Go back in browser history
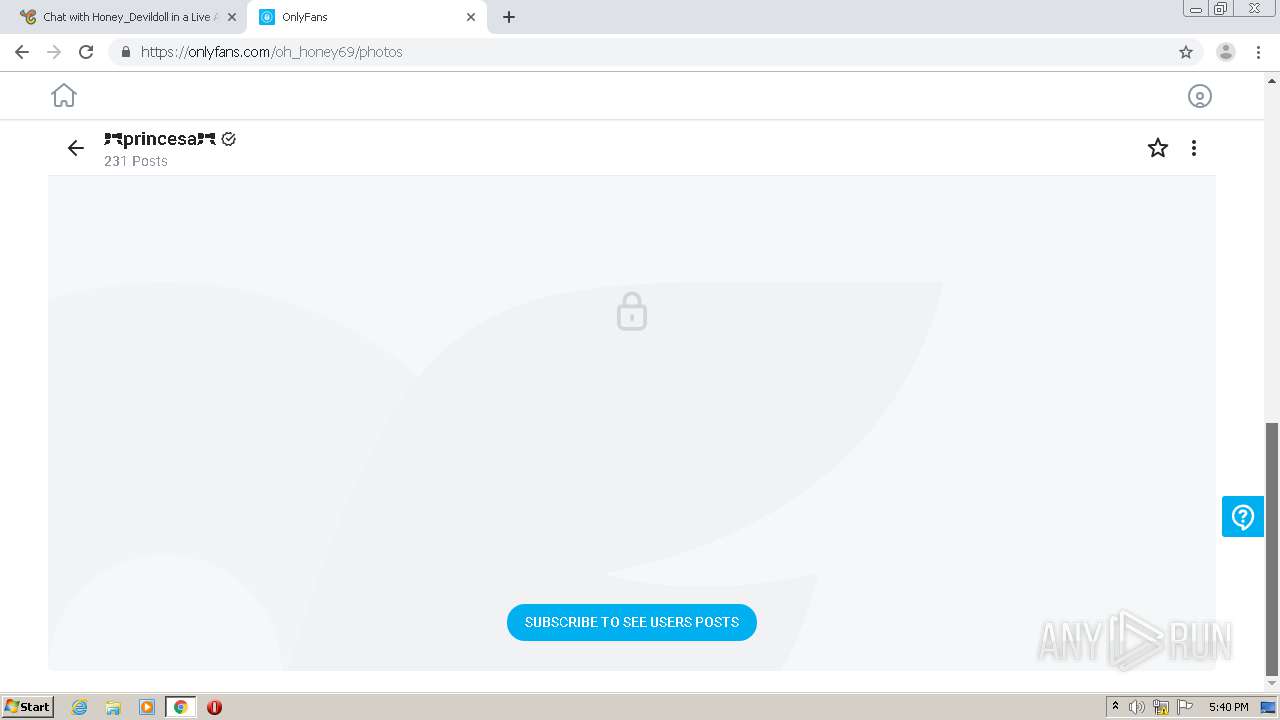This screenshot has width=1280, height=720. [22, 52]
